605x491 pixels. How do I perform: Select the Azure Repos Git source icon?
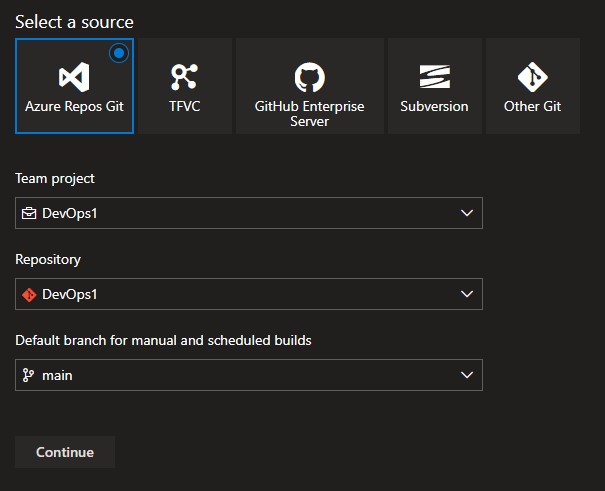(74, 77)
